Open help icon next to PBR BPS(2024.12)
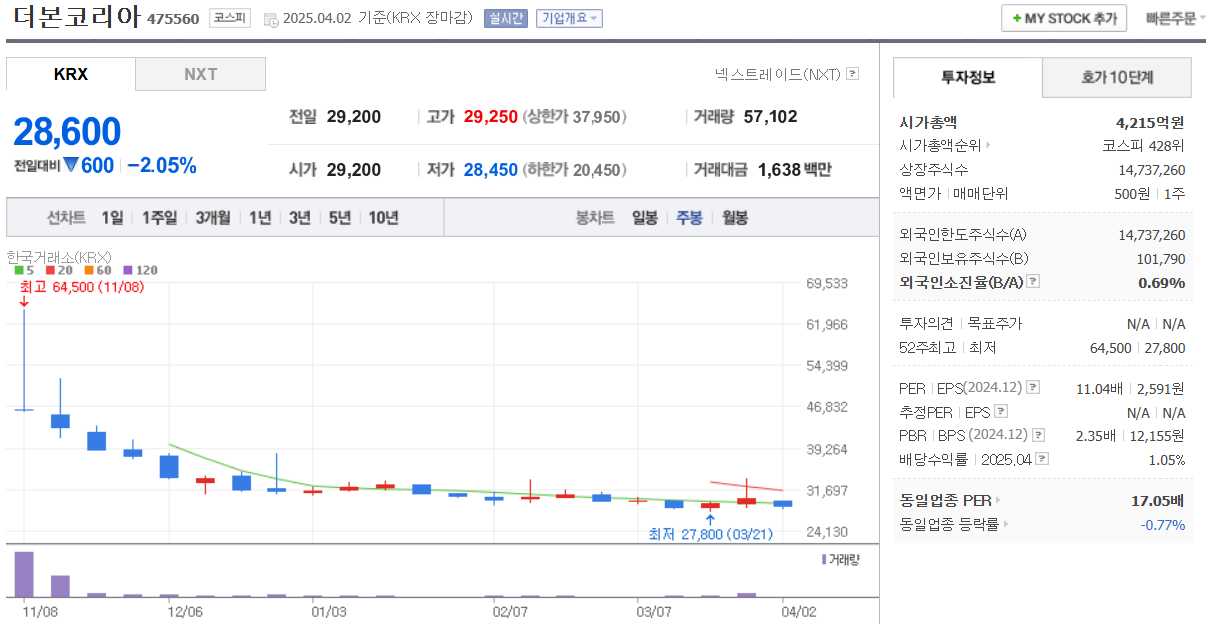Screen dimensions: 1214x624 1039,436
